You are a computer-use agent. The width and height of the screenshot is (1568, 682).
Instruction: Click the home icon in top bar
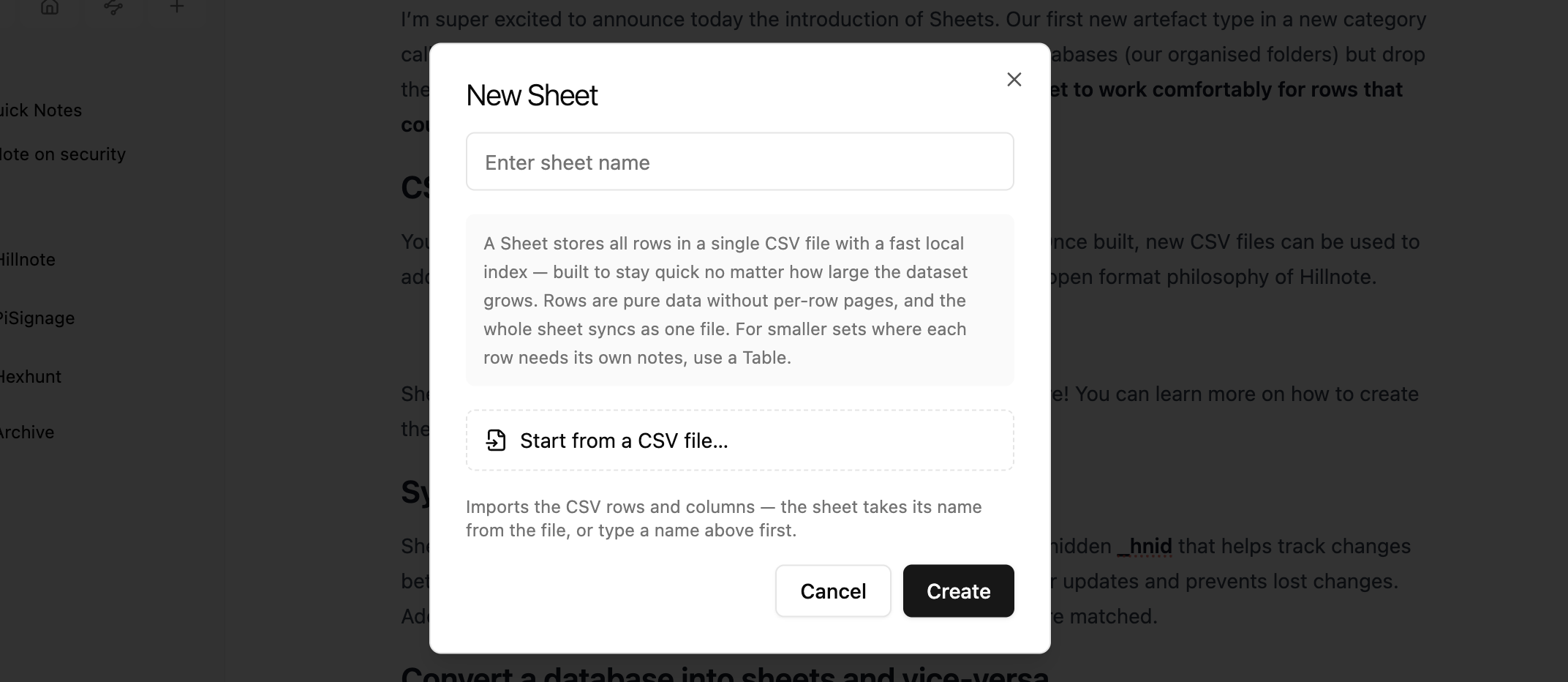tap(50, 7)
